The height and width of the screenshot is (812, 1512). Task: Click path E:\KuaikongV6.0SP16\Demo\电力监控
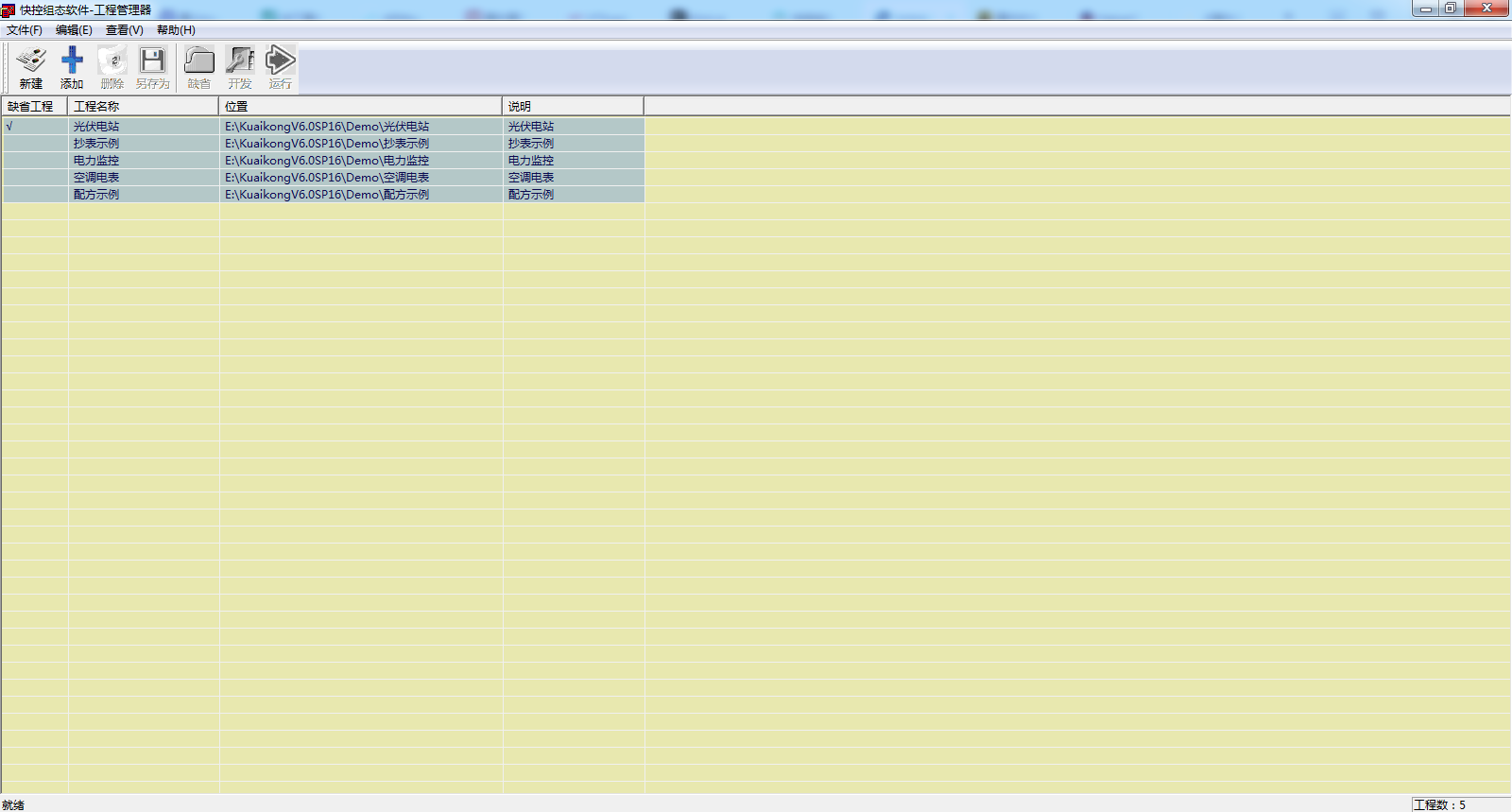click(x=327, y=160)
